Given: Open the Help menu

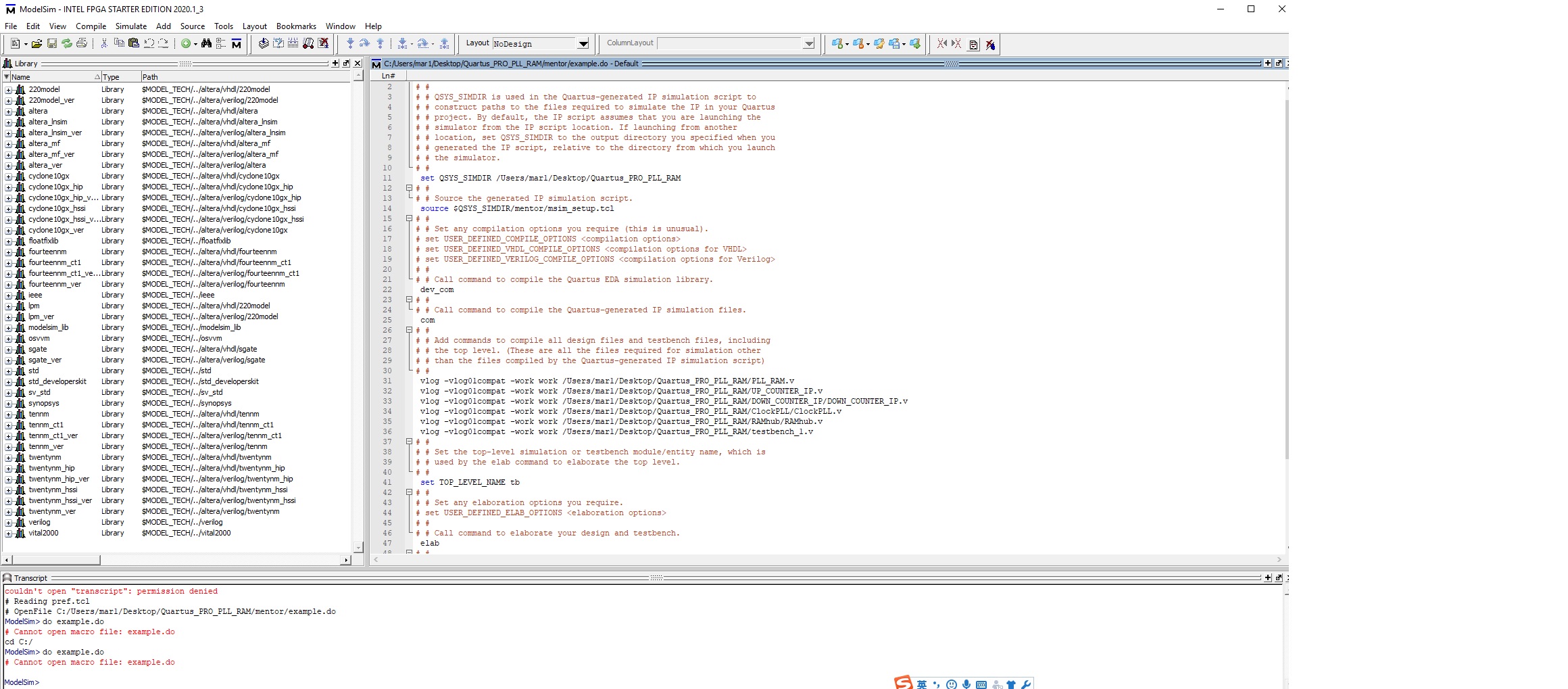Looking at the screenshot, I should [x=373, y=26].
